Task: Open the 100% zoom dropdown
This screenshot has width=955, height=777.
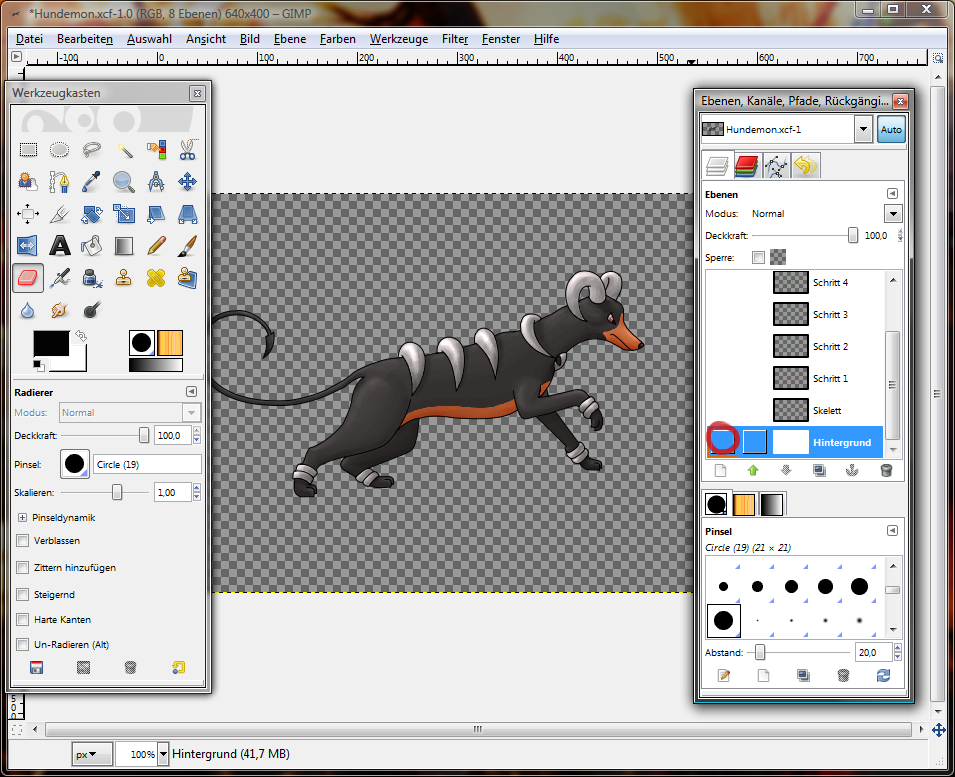Action: [x=163, y=754]
